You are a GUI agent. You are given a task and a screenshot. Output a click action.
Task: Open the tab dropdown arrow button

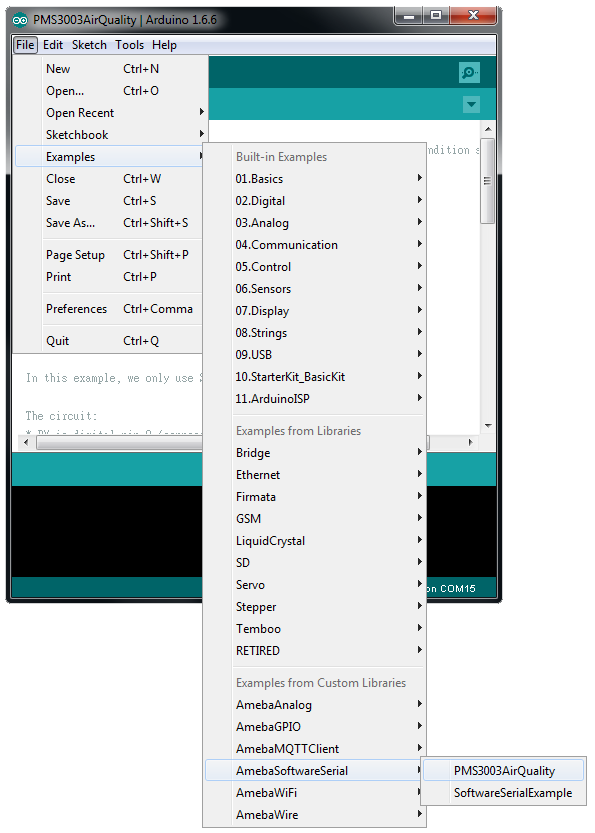471,104
